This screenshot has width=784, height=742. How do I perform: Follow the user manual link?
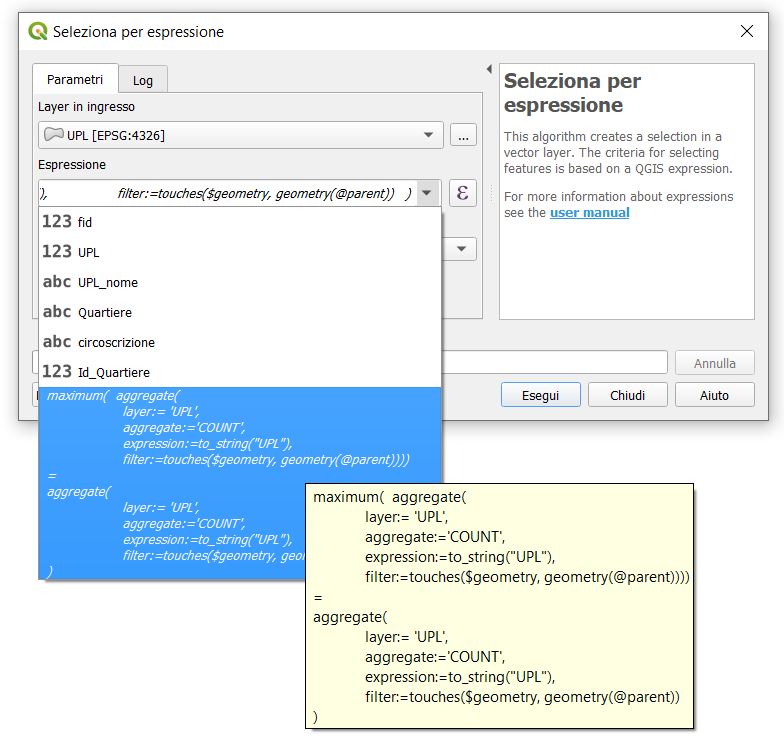tap(589, 213)
